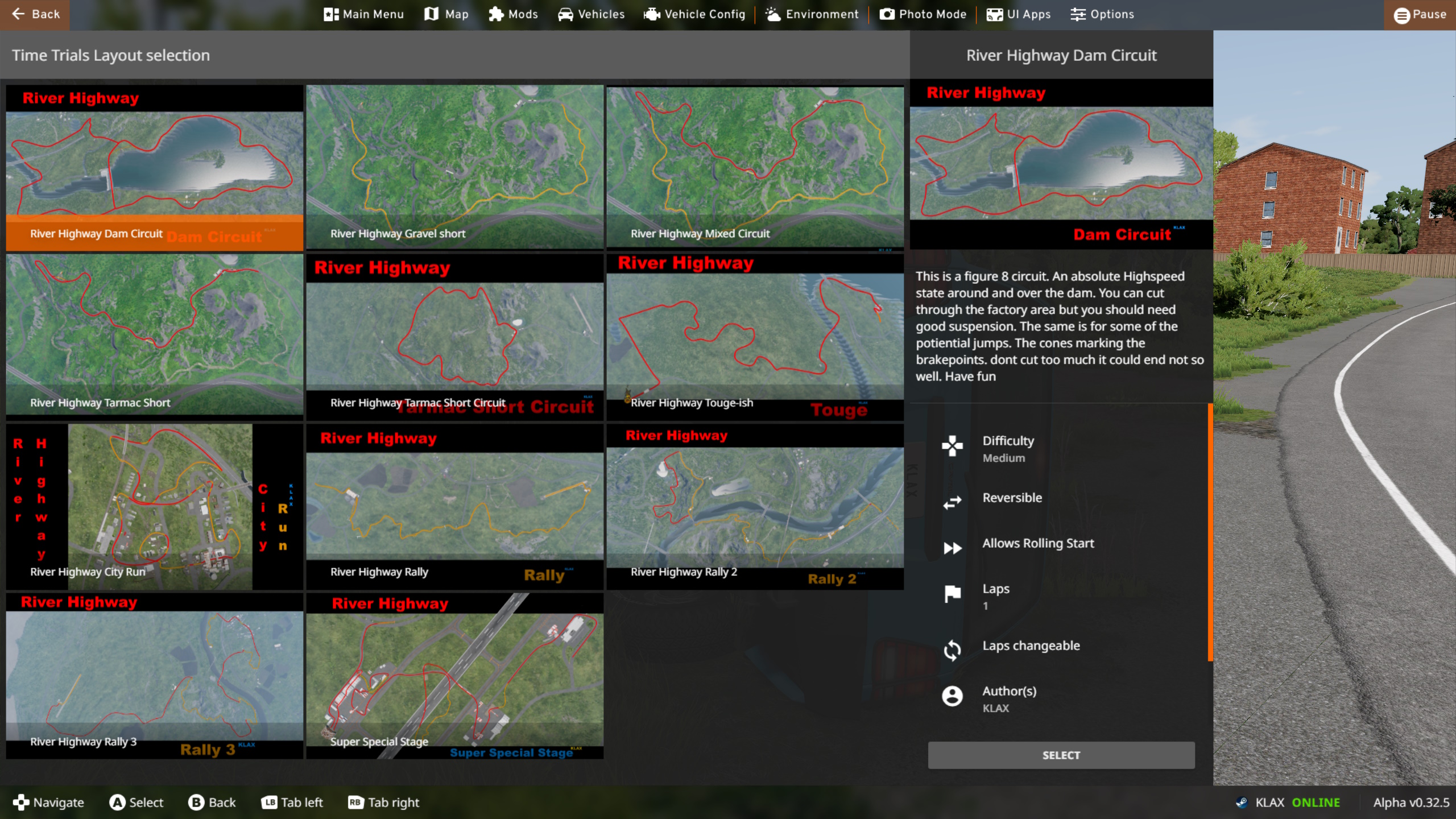
Task: Open the Vehicle Config menu item
Action: [x=694, y=14]
